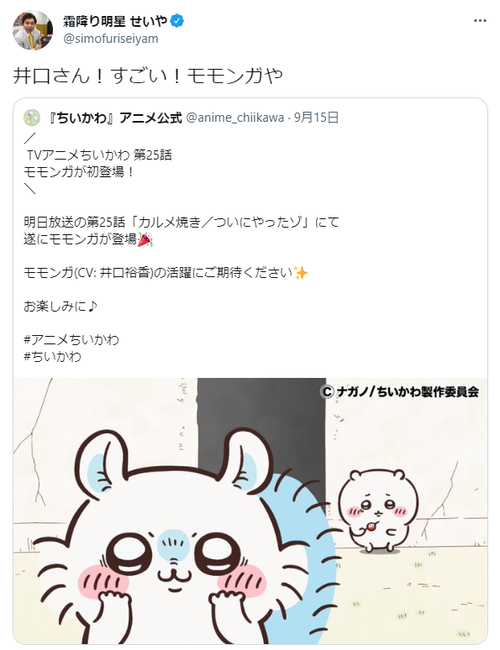Click the ナガノ/ちいかわ製作委員会 copyright text

pos(400,392)
